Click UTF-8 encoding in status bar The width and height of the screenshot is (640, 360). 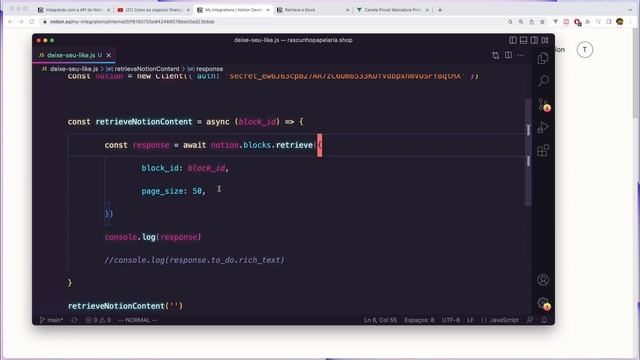coord(451,320)
